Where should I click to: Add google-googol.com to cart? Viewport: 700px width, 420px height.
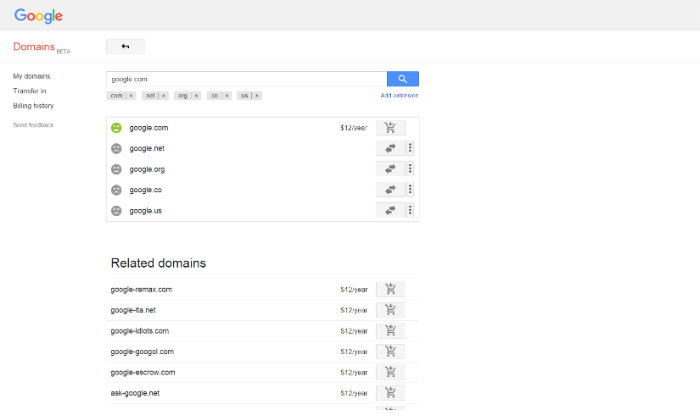click(x=391, y=351)
